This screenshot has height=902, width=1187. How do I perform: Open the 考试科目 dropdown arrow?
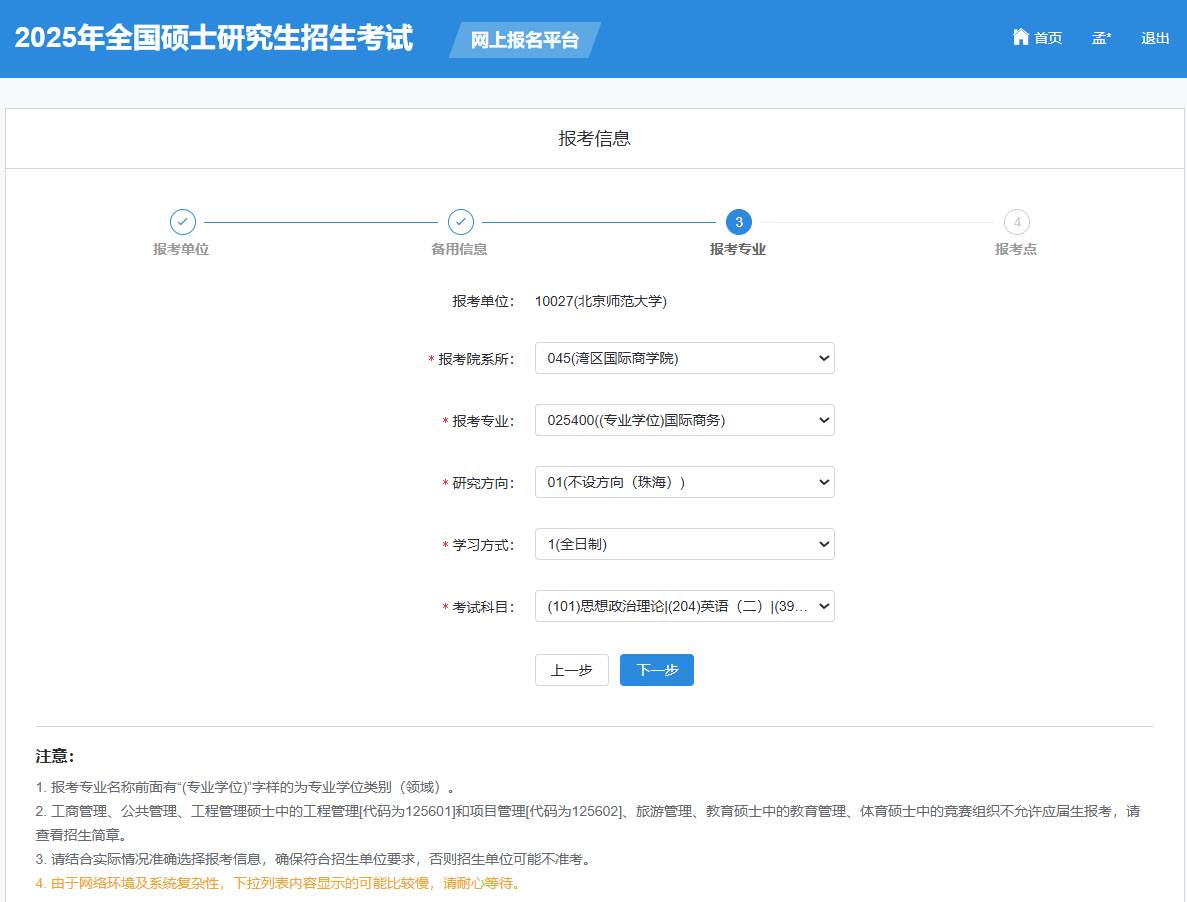click(x=822, y=605)
